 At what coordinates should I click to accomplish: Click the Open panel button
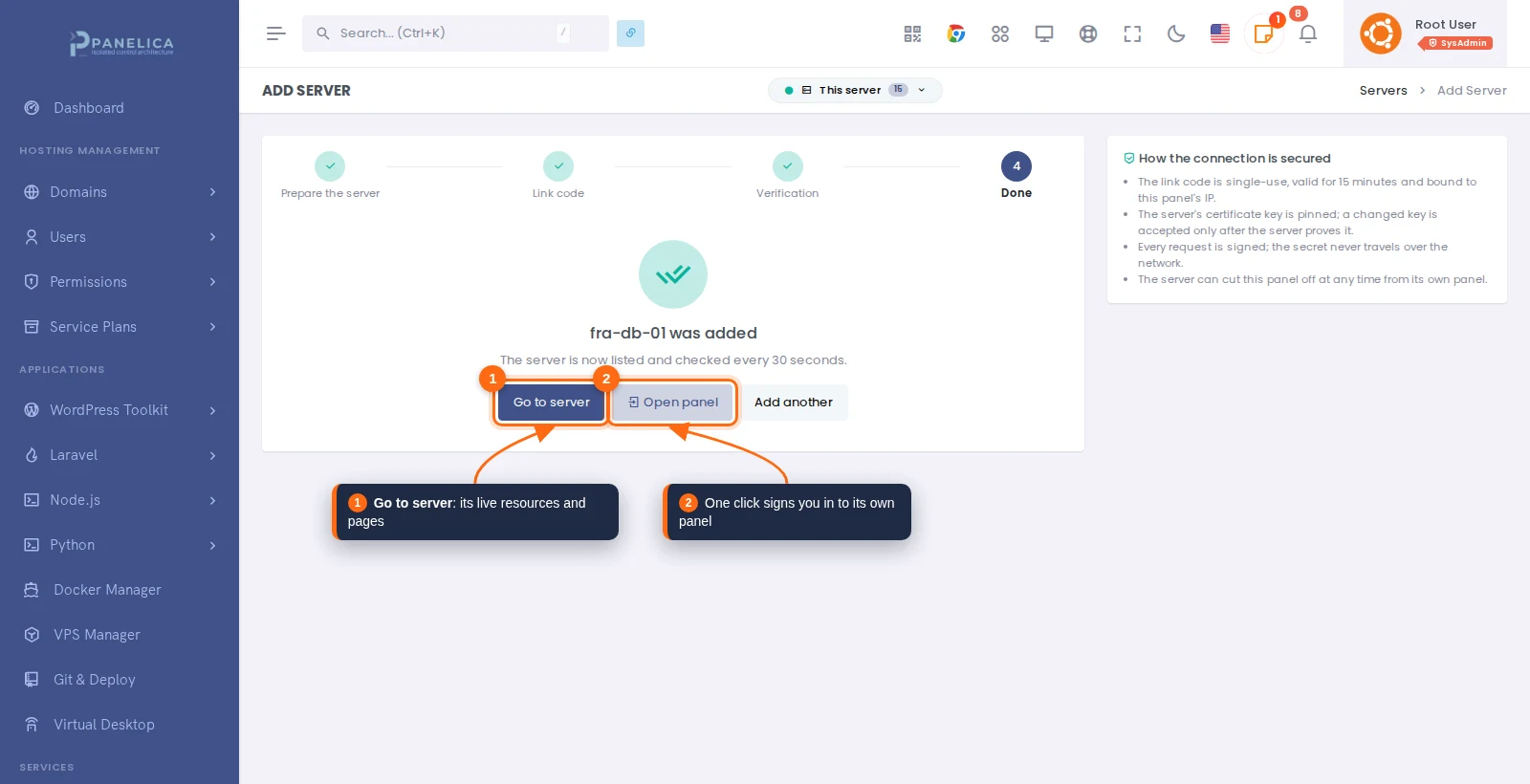[x=673, y=403]
